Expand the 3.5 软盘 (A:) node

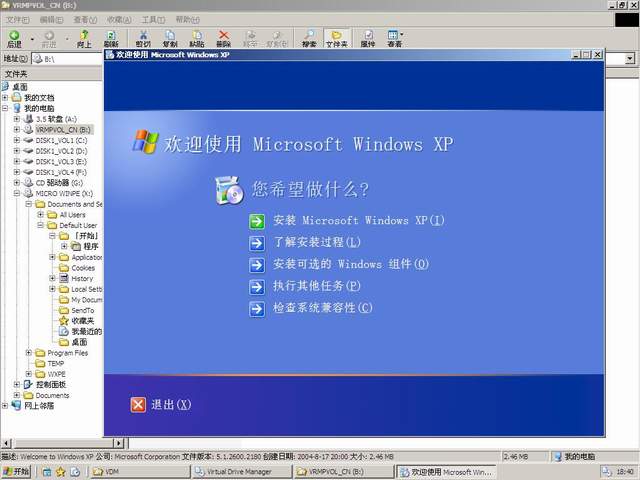17,119
